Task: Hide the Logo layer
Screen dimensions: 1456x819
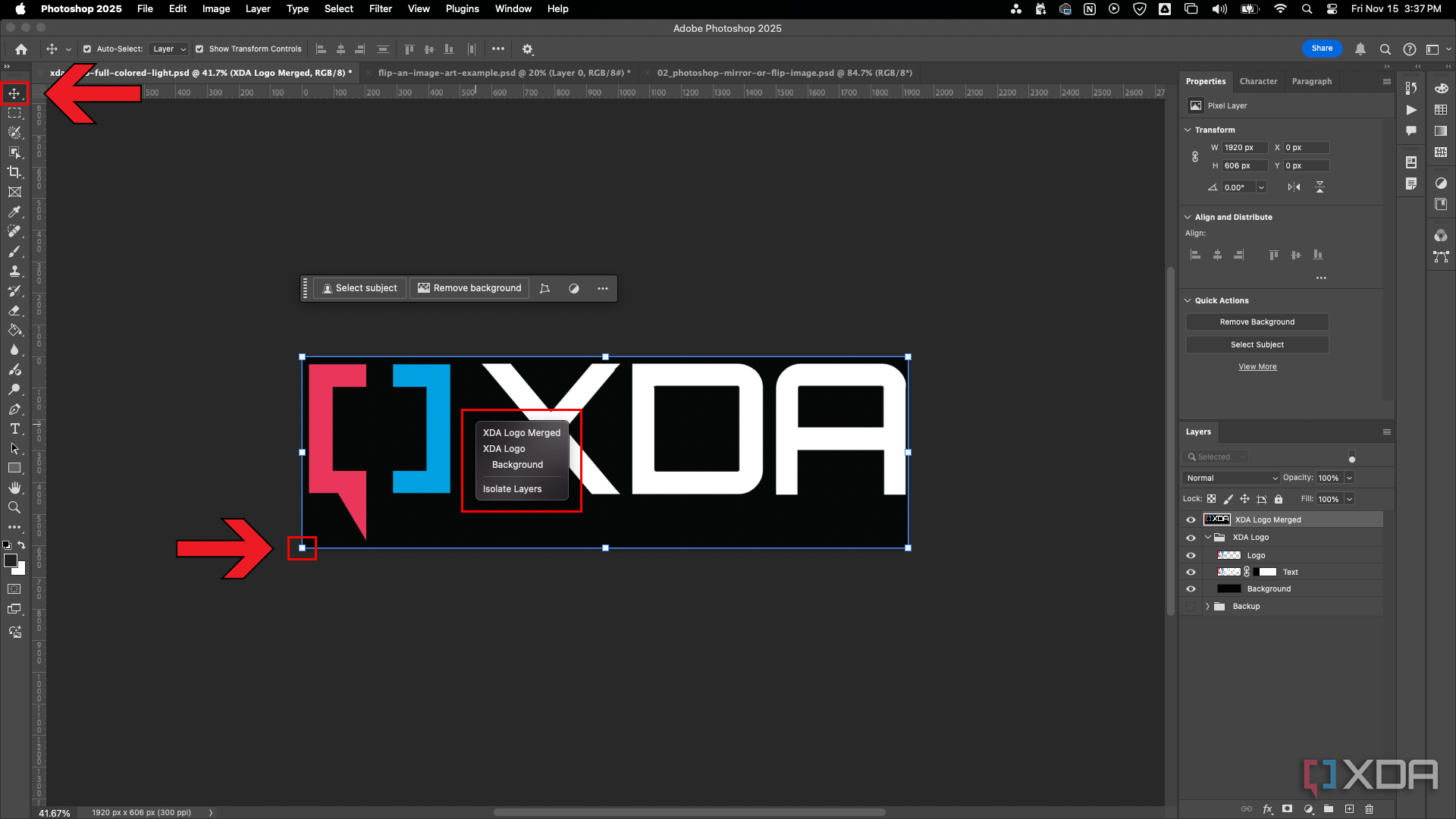Action: [1191, 556]
